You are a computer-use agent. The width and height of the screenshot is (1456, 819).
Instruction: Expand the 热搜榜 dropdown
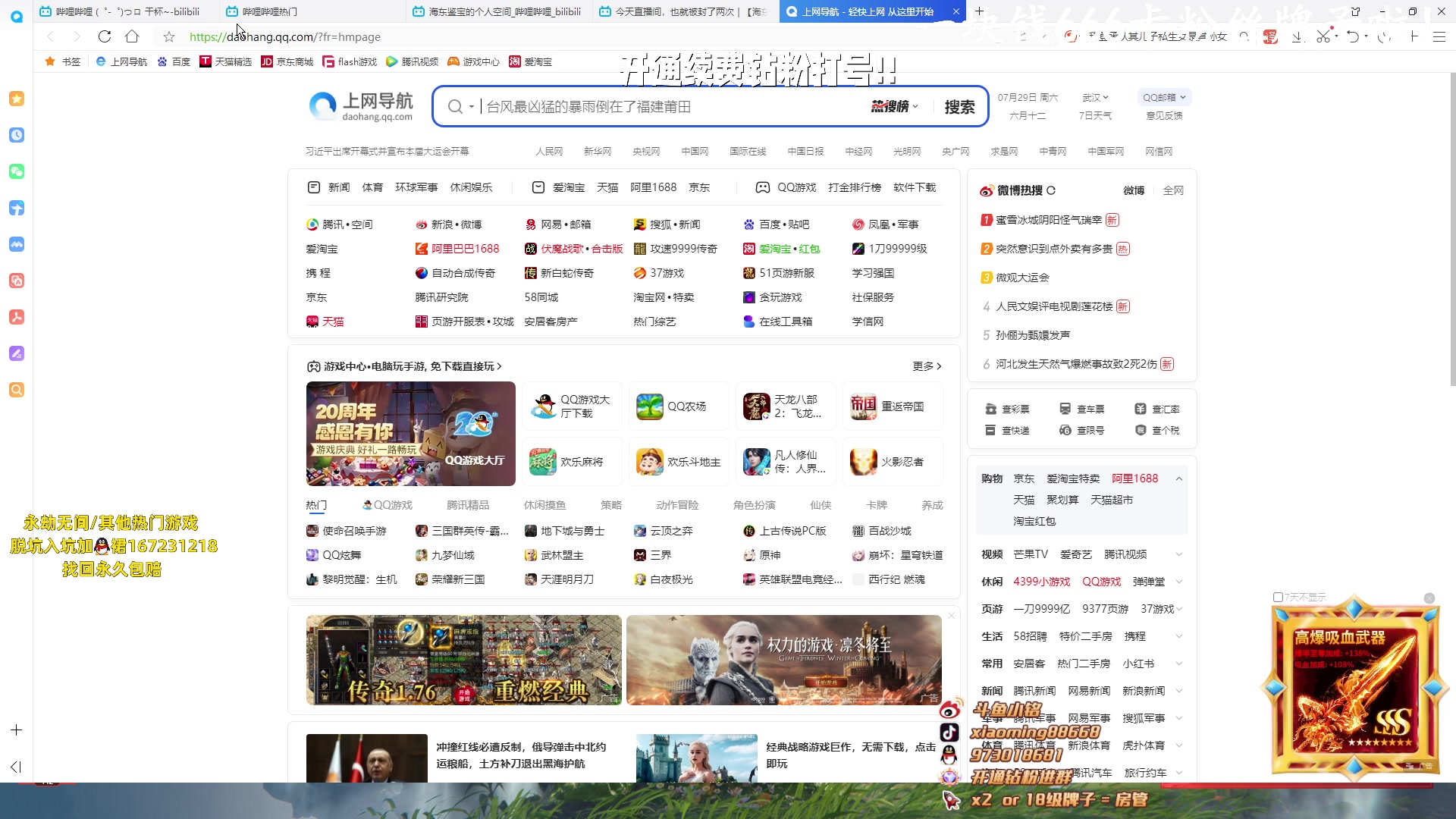coord(895,107)
